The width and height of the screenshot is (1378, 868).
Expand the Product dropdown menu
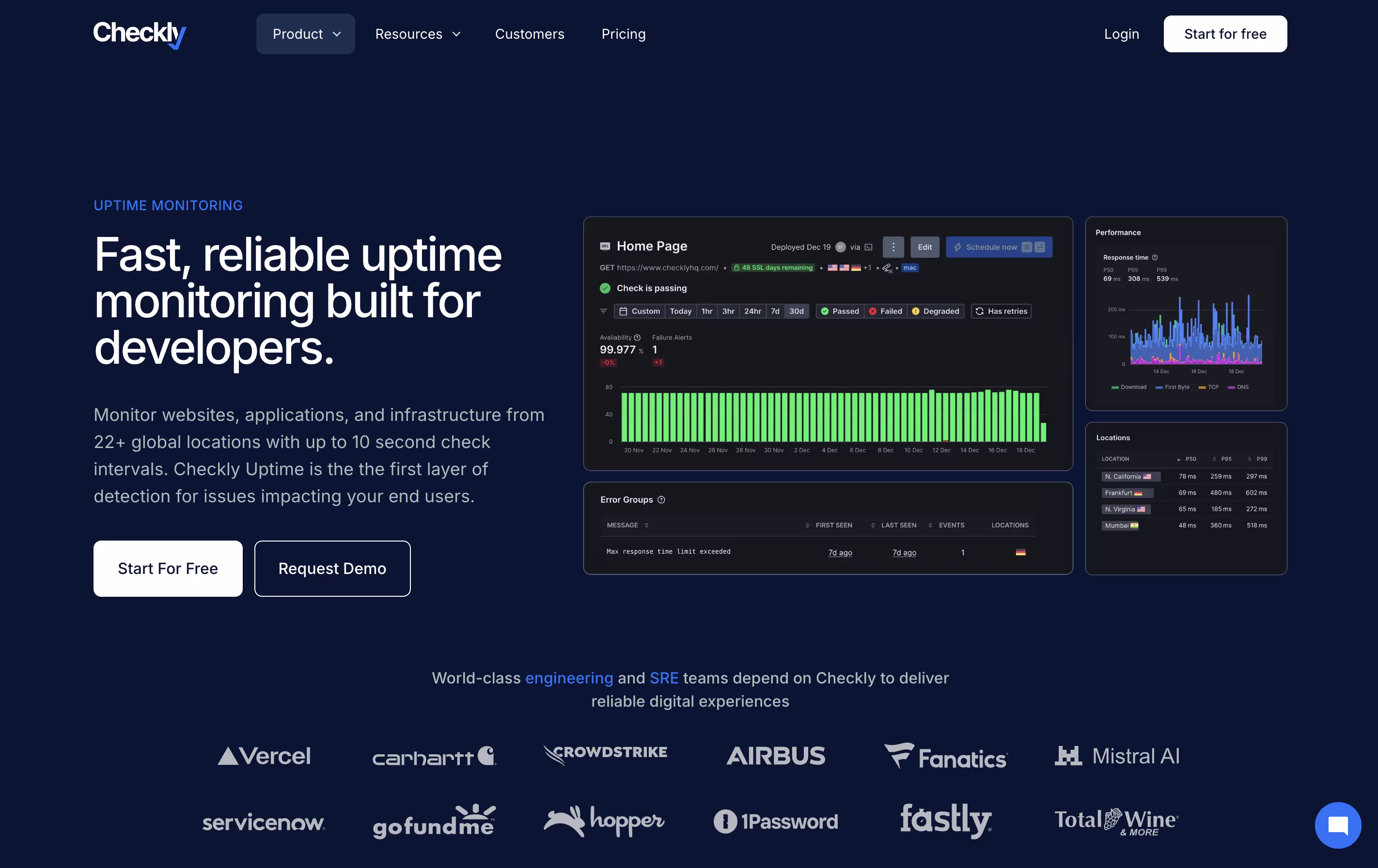[306, 34]
